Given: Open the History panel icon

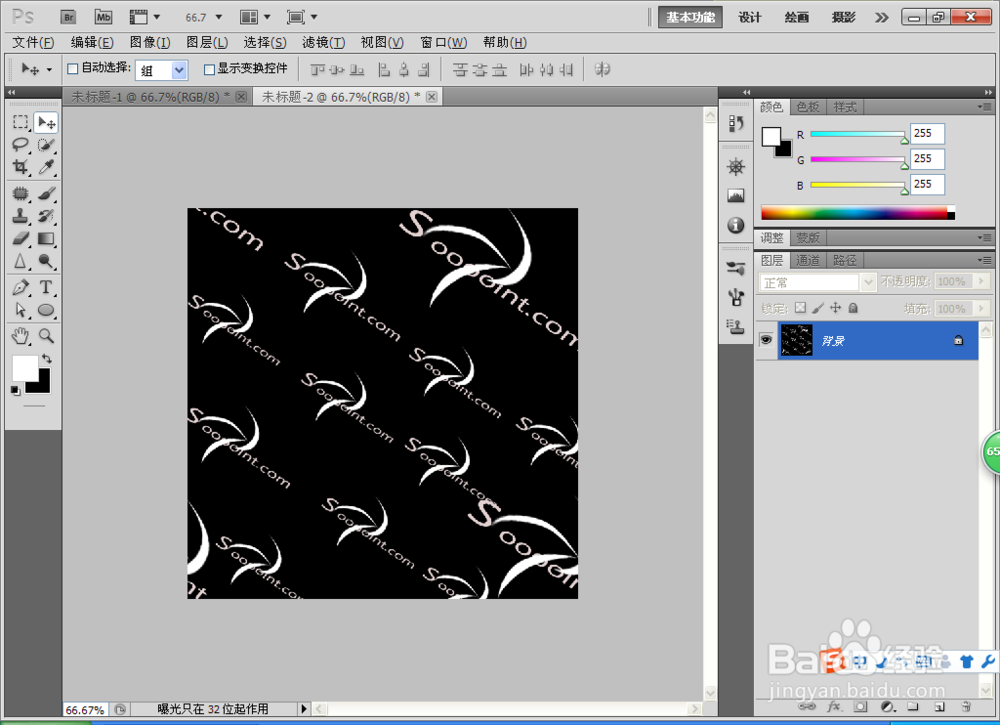Looking at the screenshot, I should coord(736,123).
